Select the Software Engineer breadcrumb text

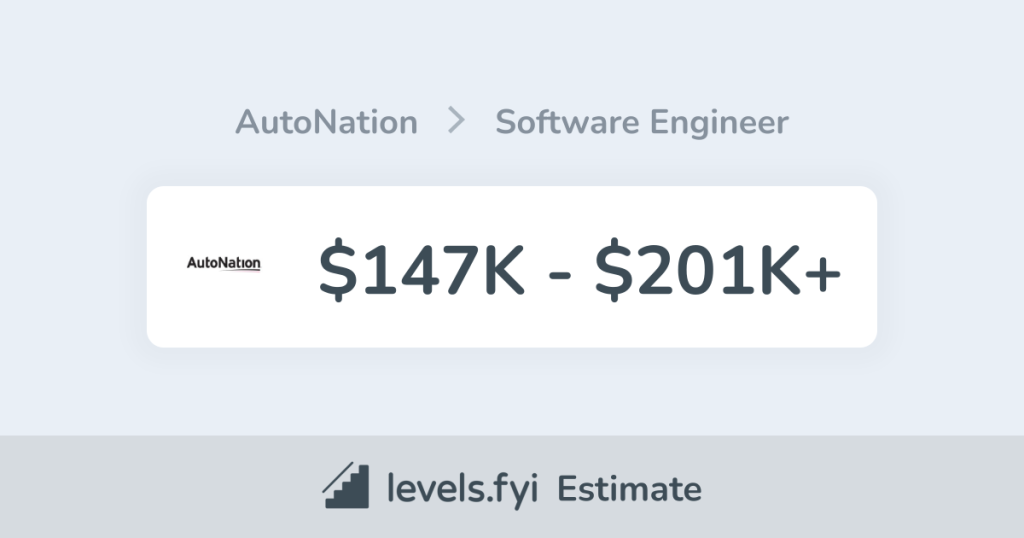(642, 122)
